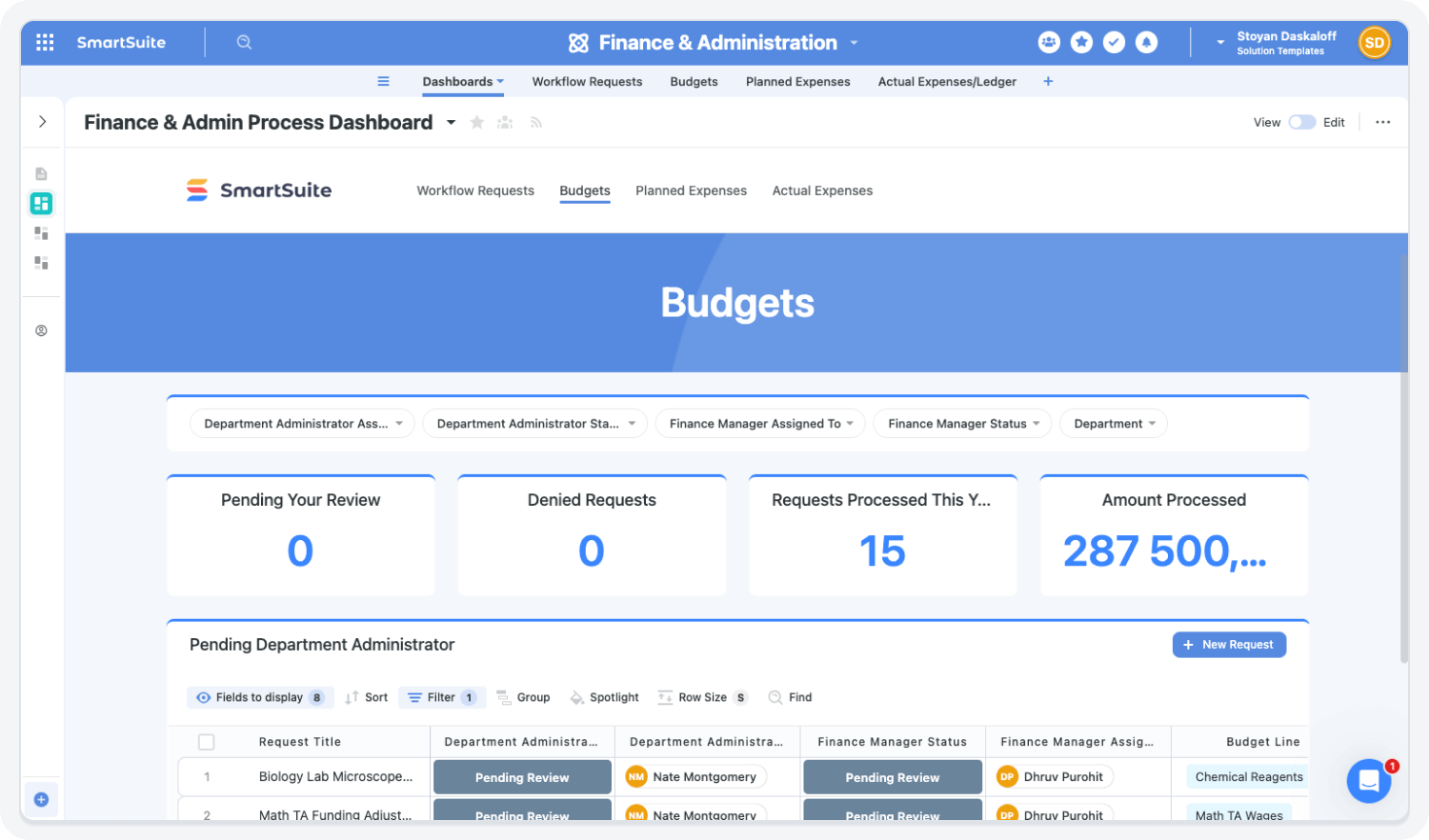
Task: Click the Requests Processed This Y... card
Action: coord(883,535)
